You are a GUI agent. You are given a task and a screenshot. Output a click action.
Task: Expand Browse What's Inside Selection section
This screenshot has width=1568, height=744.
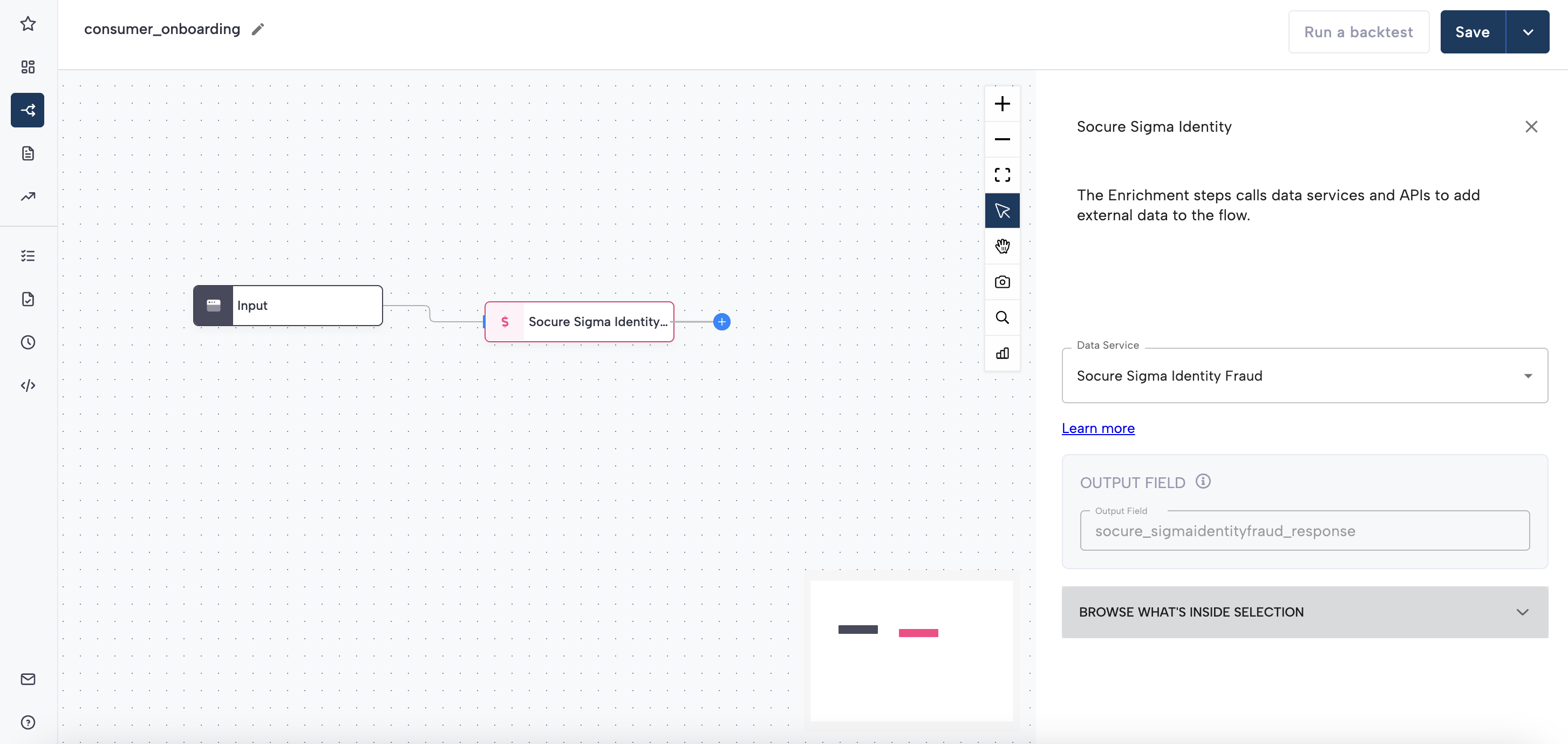pyautogui.click(x=1304, y=612)
